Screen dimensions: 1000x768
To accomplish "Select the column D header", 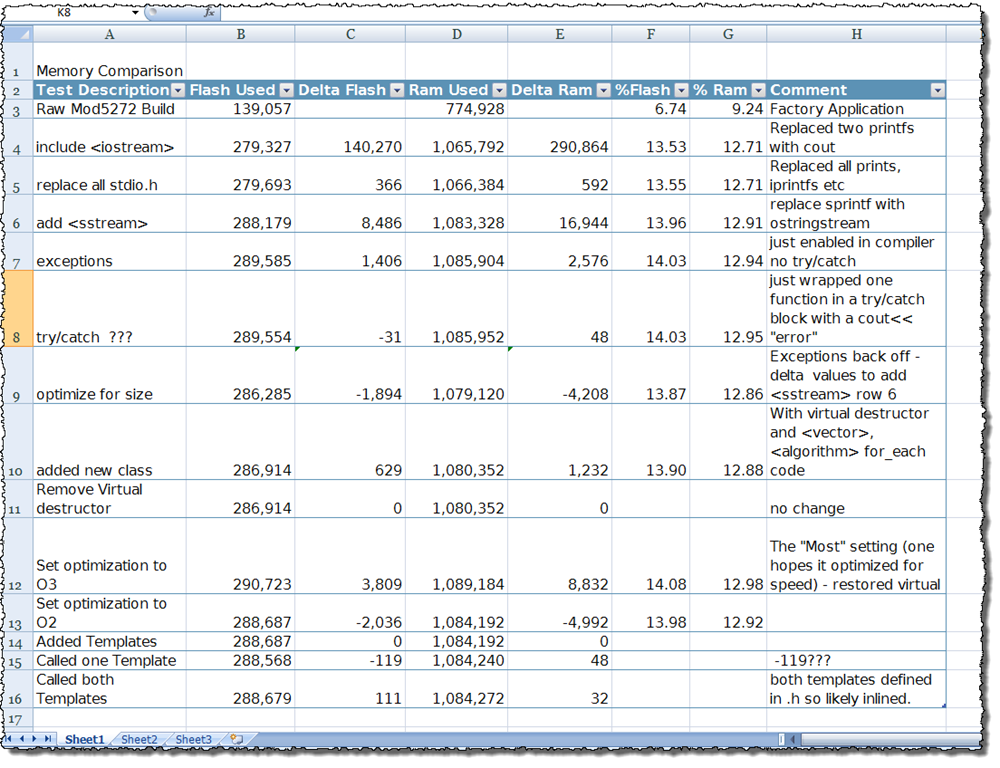I will [457, 34].
